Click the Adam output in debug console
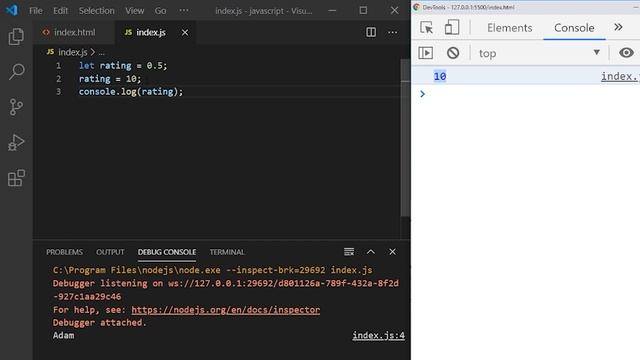 [x=63, y=336]
